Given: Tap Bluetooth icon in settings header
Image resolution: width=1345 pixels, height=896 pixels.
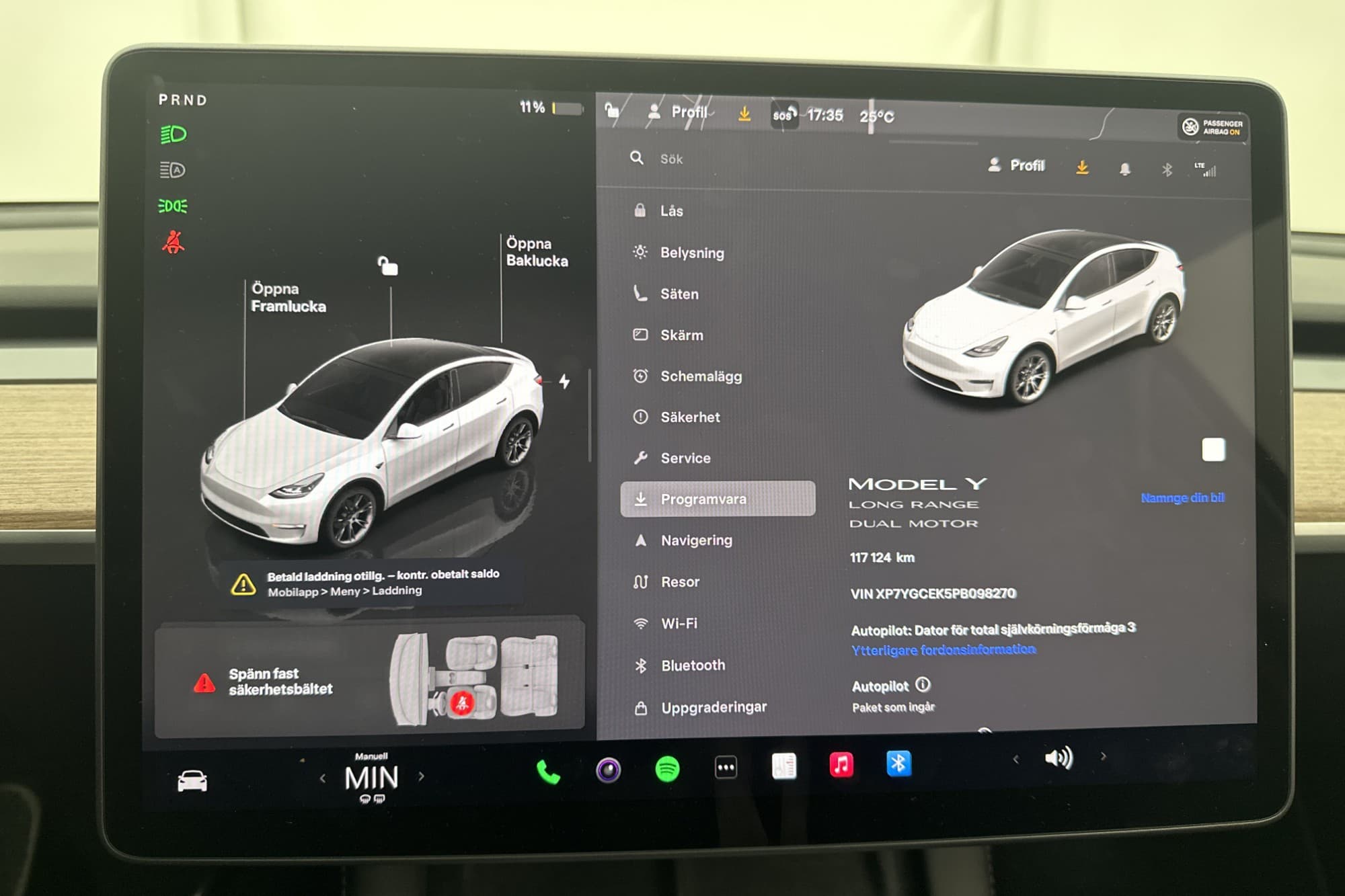Looking at the screenshot, I should pyautogui.click(x=1167, y=169).
